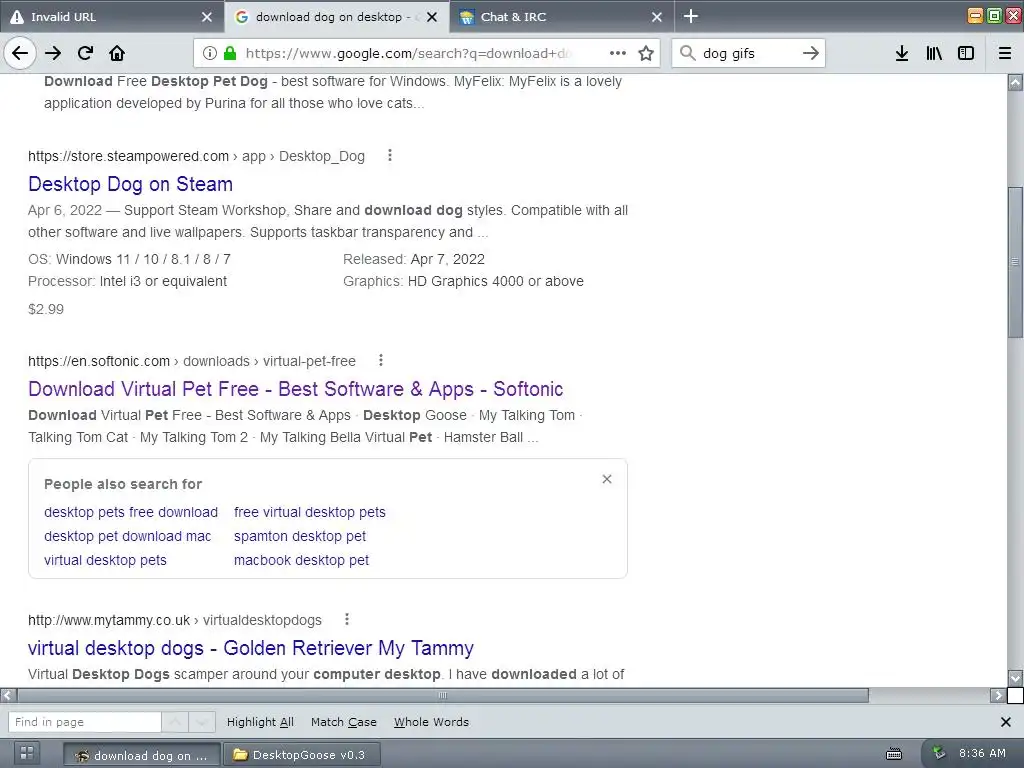
Task: Click the 'dog gifs' search field
Action: [x=748, y=54]
